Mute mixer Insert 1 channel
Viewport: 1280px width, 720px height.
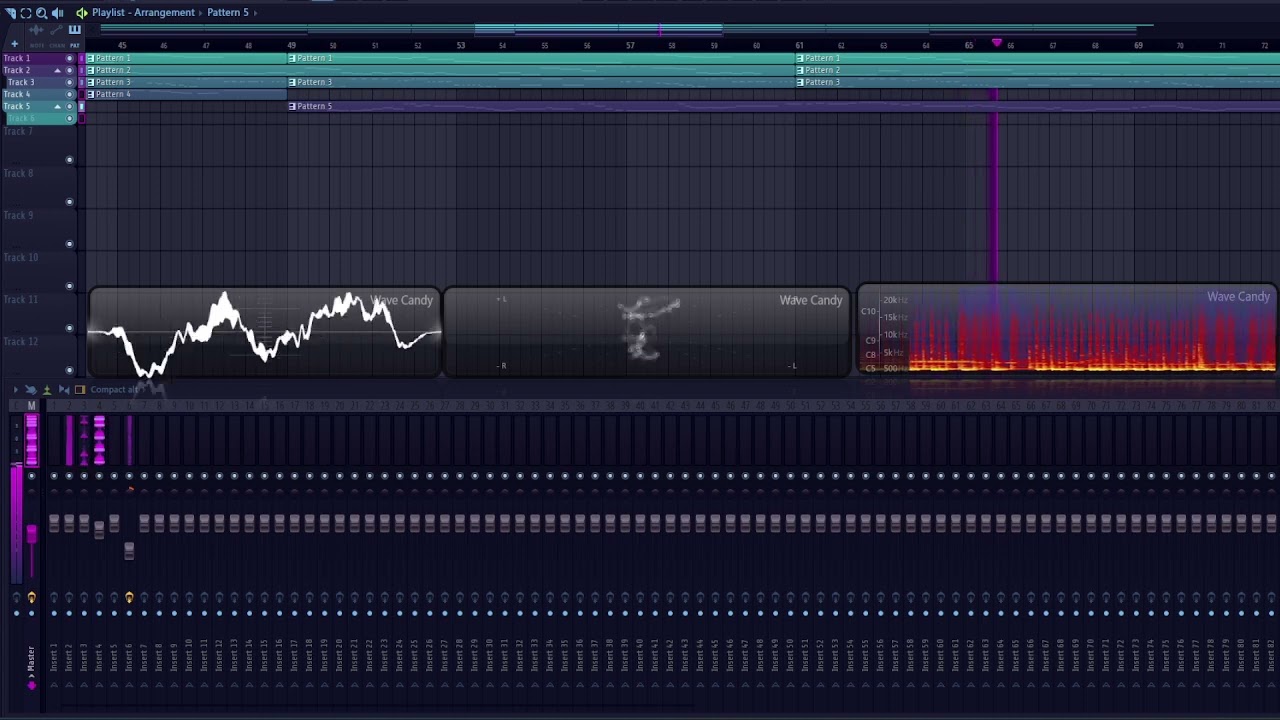(54, 475)
